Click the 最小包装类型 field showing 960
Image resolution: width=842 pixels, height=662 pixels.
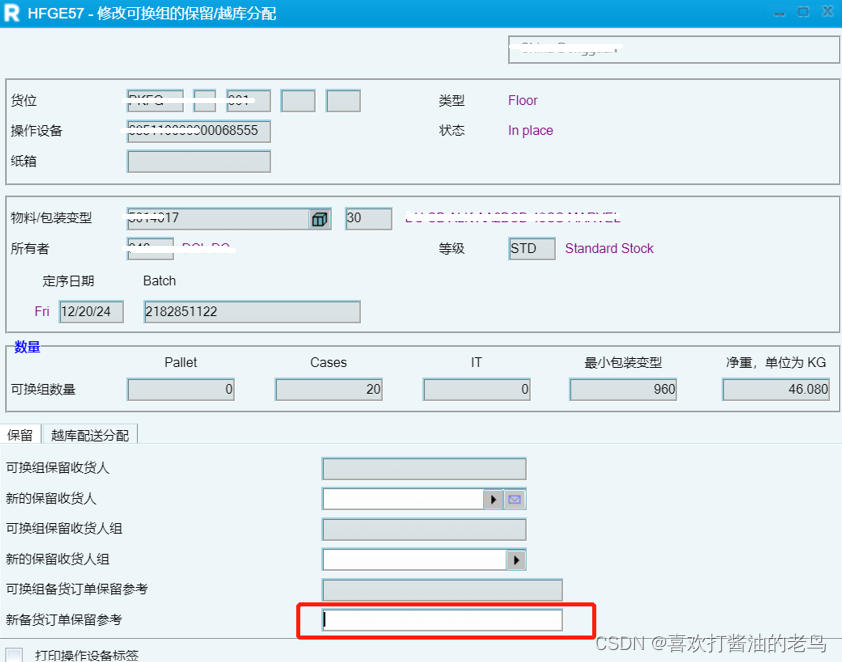click(x=622, y=389)
